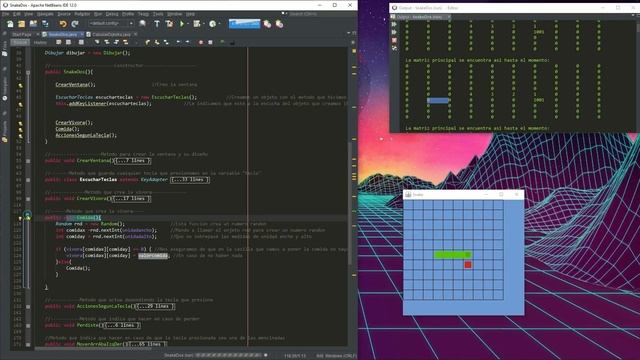This screenshot has width=640, height=360.
Task: Click the folded '...7 lines' box of CrearVentana
Action: click(133, 161)
